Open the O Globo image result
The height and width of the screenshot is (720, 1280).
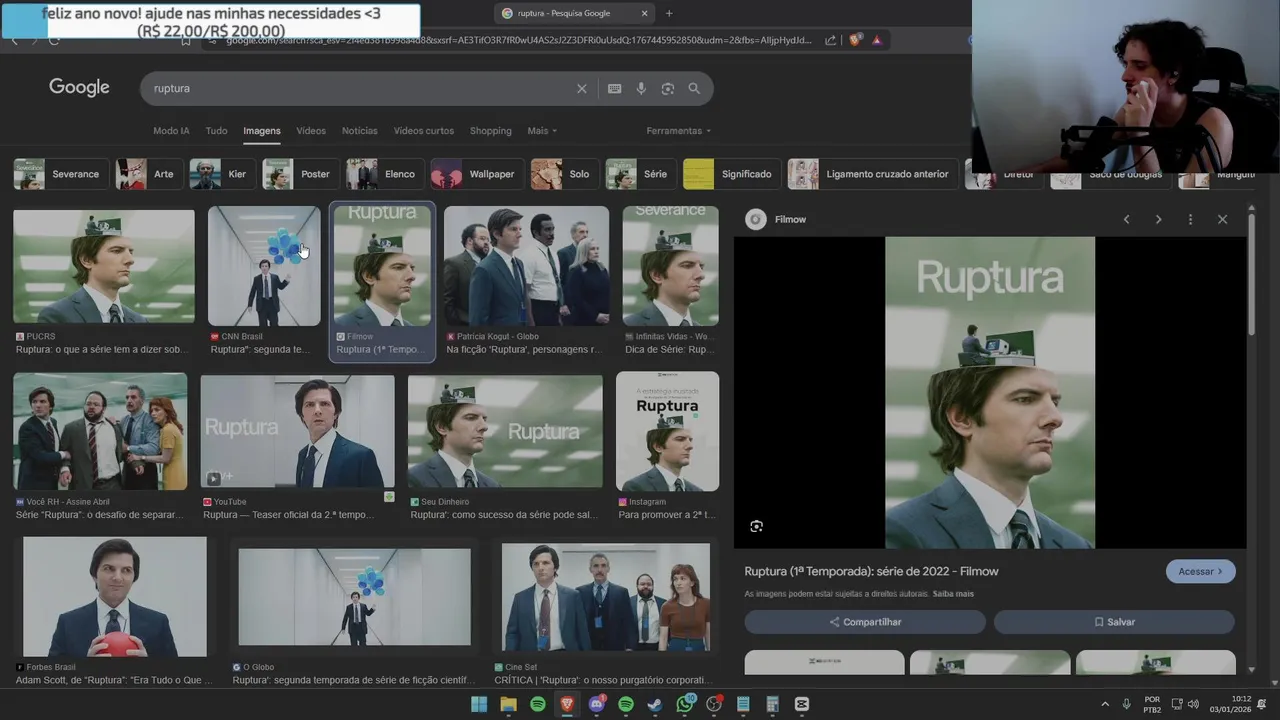point(354,597)
